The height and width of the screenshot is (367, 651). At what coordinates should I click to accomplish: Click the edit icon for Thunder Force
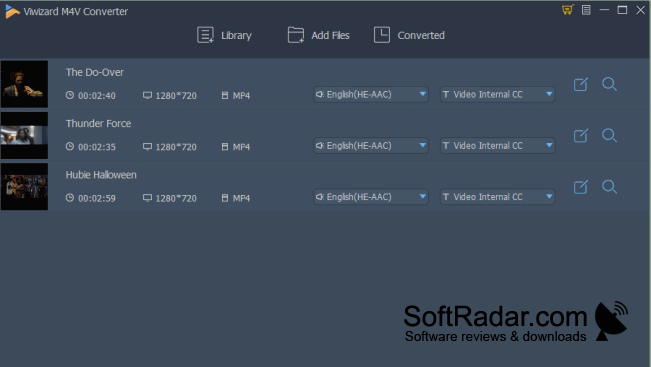(580, 135)
